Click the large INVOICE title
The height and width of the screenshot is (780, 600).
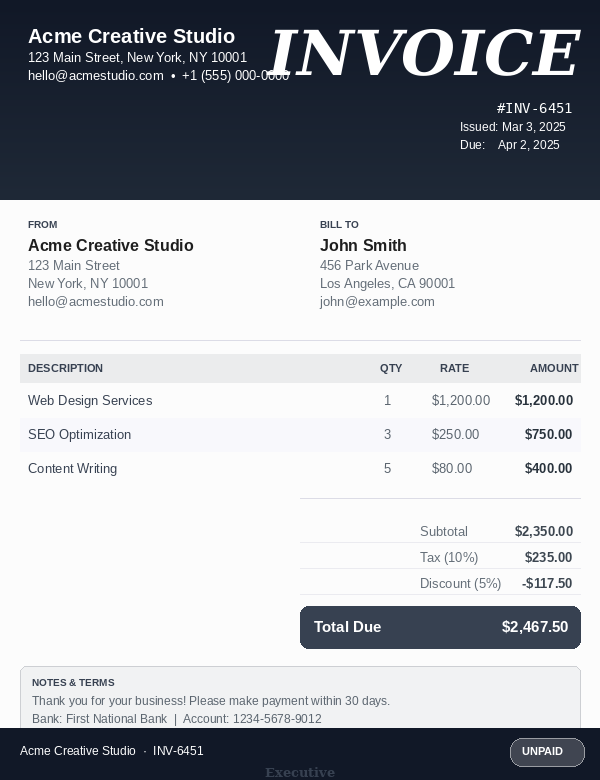point(425,52)
